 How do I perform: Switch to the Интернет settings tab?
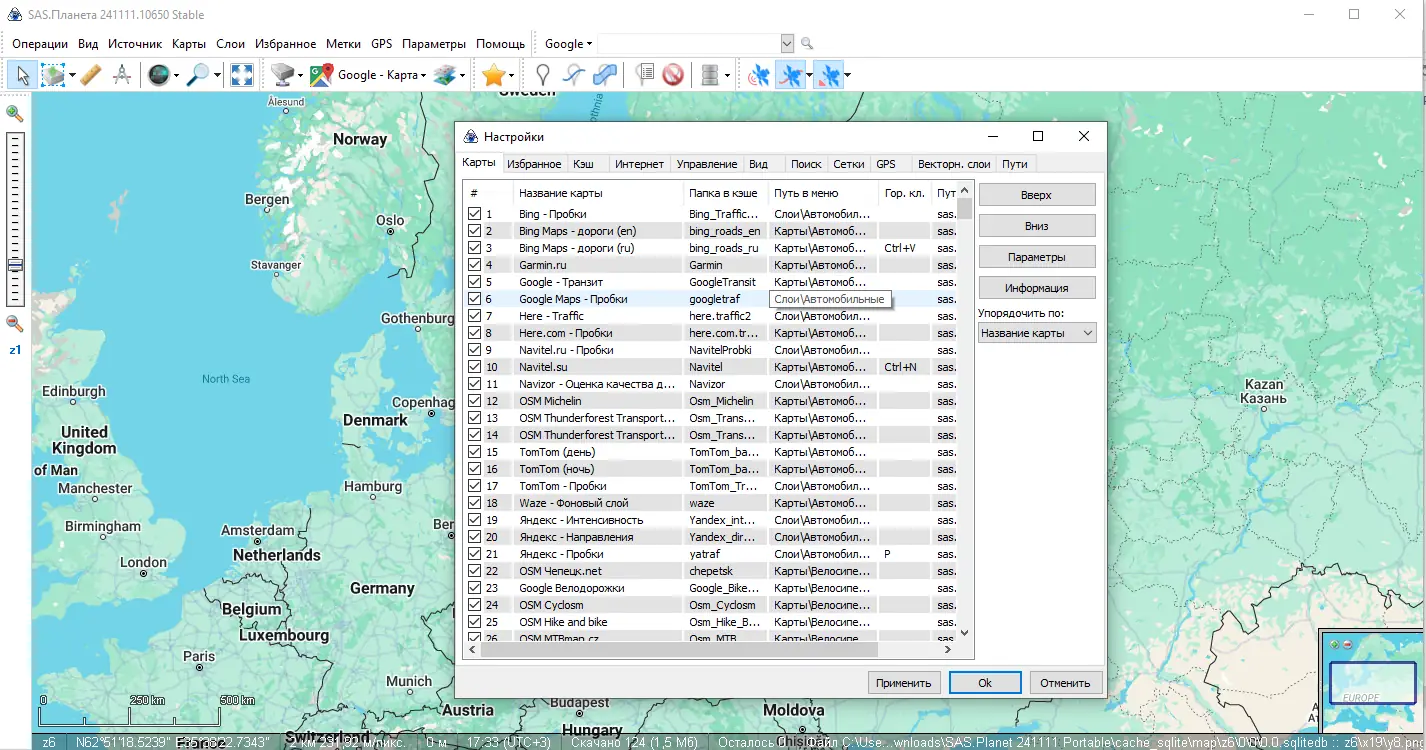tap(639, 164)
